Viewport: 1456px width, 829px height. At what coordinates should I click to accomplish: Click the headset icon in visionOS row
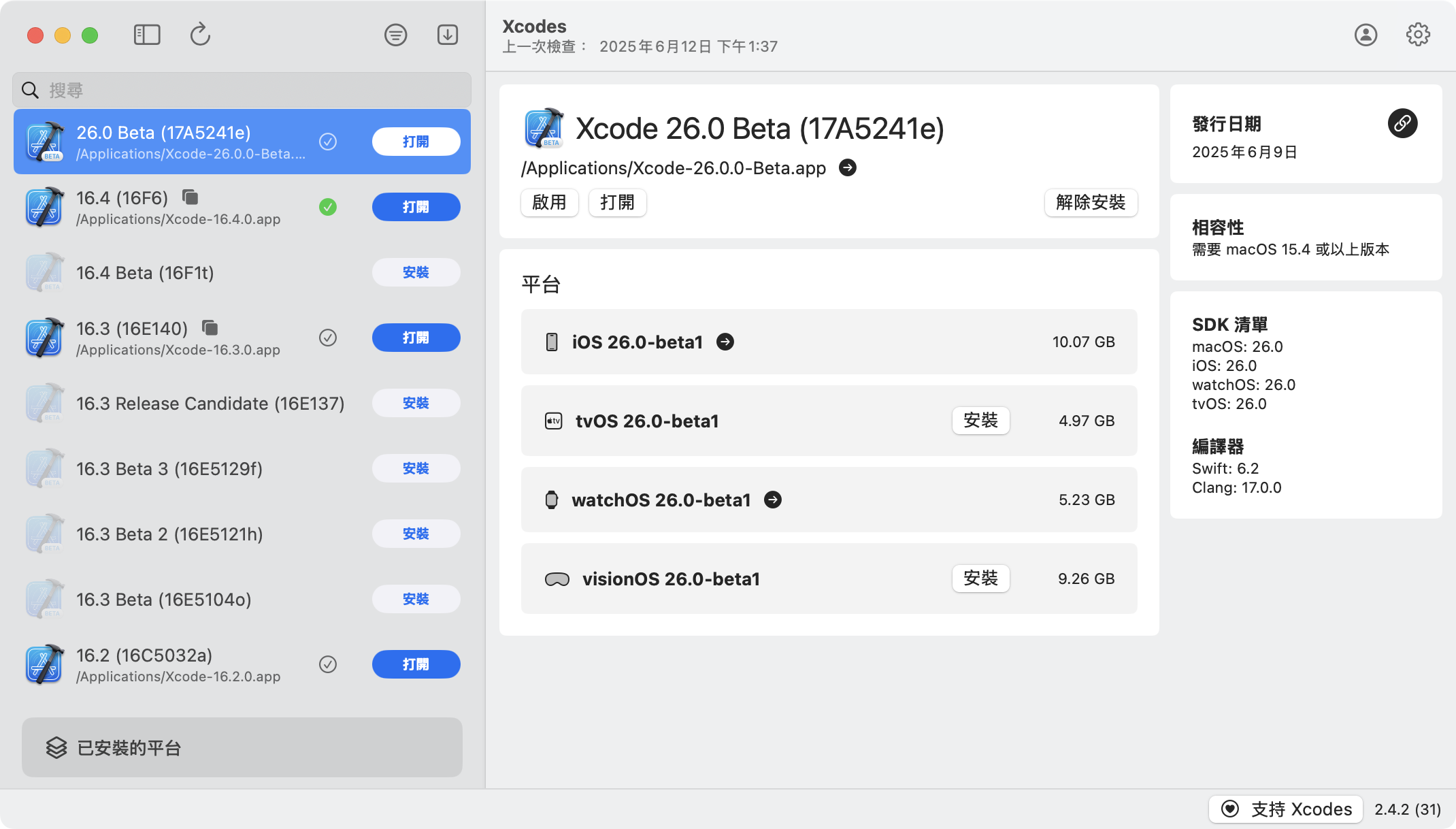pos(557,579)
